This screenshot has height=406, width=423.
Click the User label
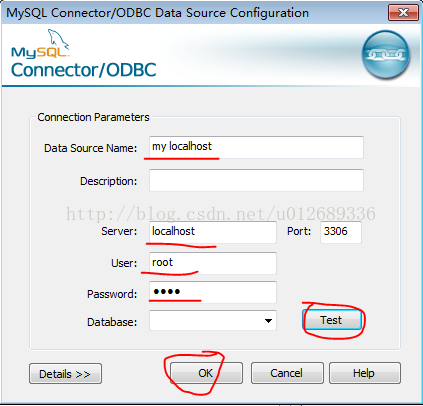point(124,263)
